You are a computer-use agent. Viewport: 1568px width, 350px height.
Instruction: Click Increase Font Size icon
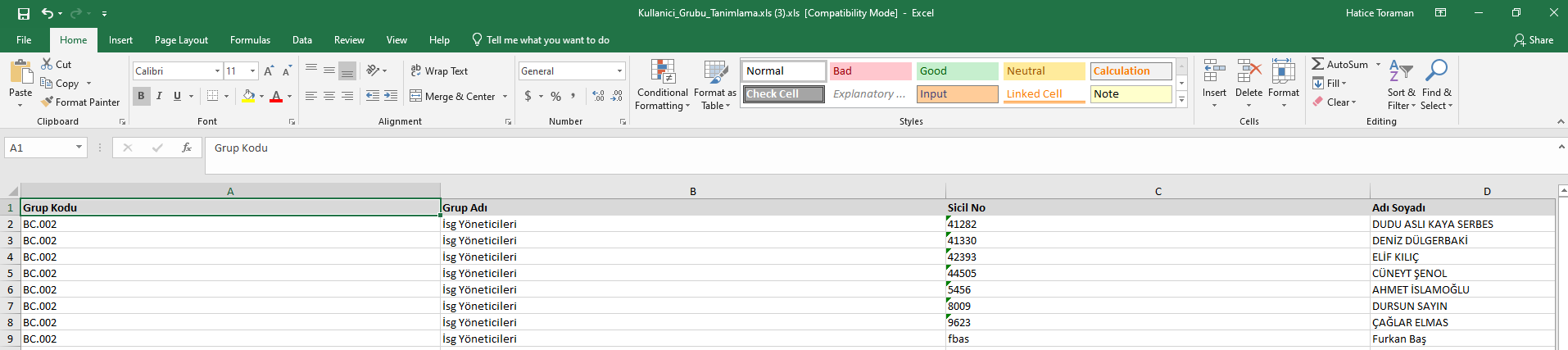(x=269, y=71)
